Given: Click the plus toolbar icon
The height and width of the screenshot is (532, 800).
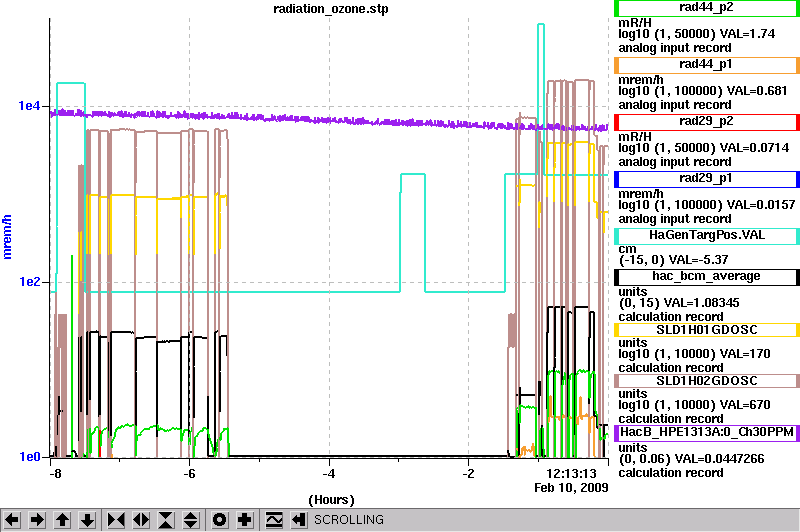Looking at the screenshot, I should click(245, 520).
